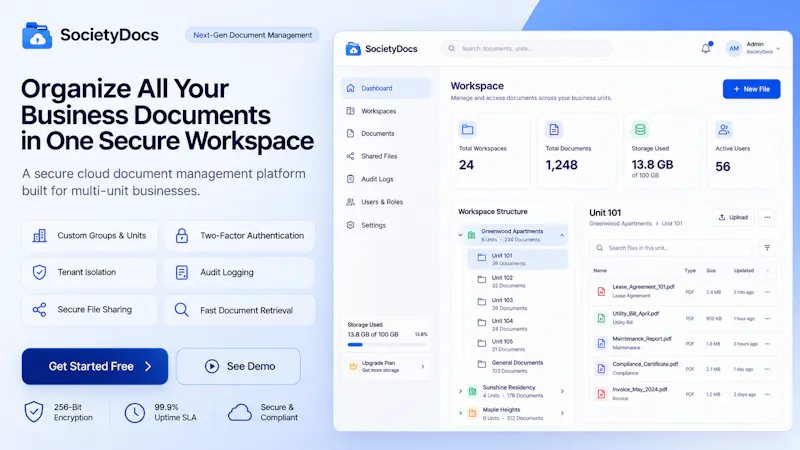Open Shared Files in the sidebar
The height and width of the screenshot is (450, 800).
pos(386,156)
